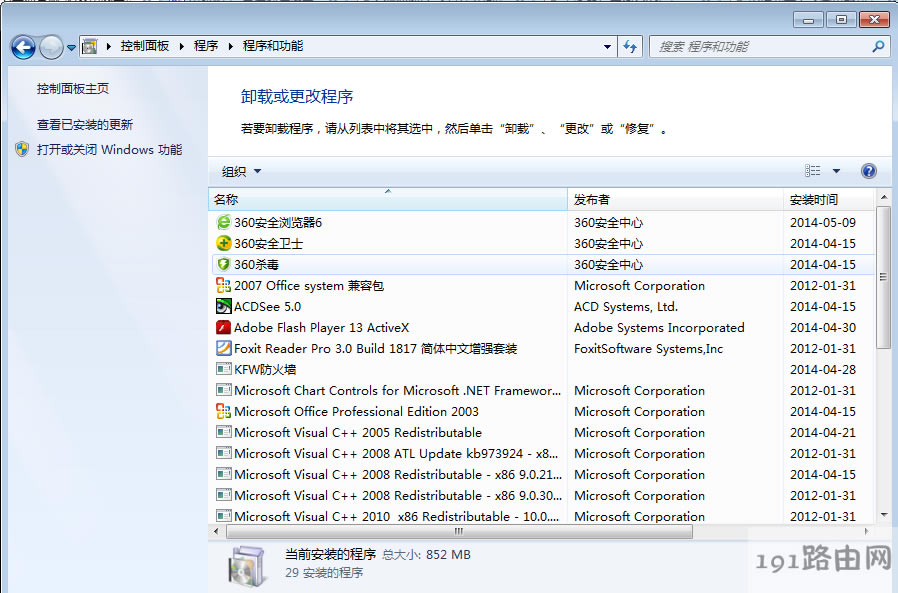898x593 pixels.
Task: Sort by the 发布者 column header
Action: (x=592, y=199)
